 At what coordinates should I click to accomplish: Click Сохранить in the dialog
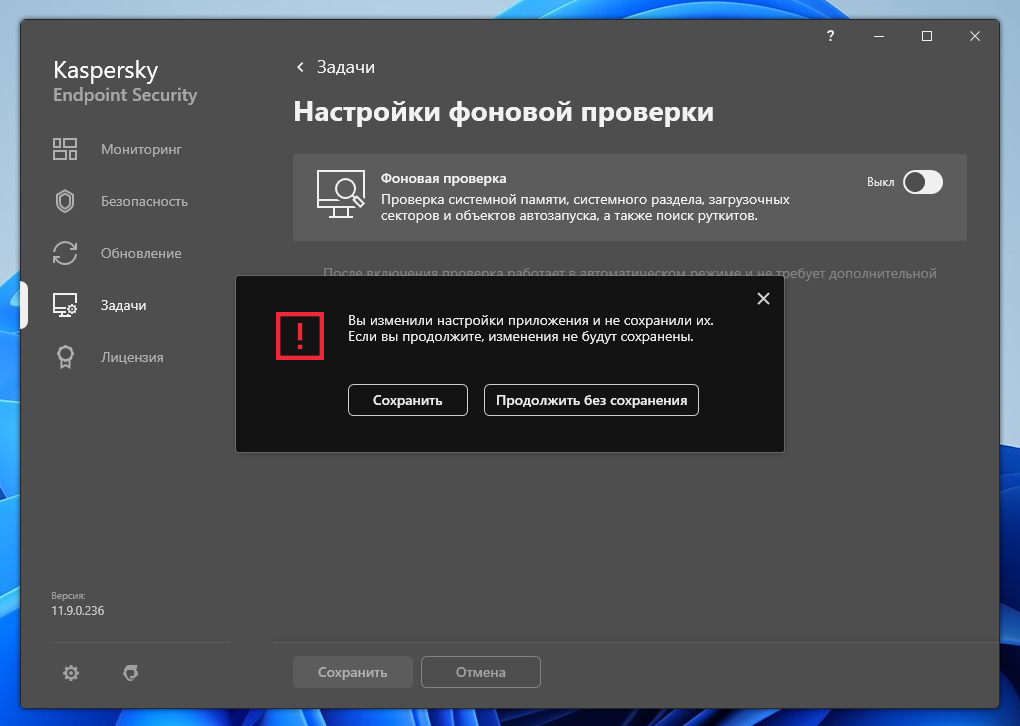(x=408, y=400)
